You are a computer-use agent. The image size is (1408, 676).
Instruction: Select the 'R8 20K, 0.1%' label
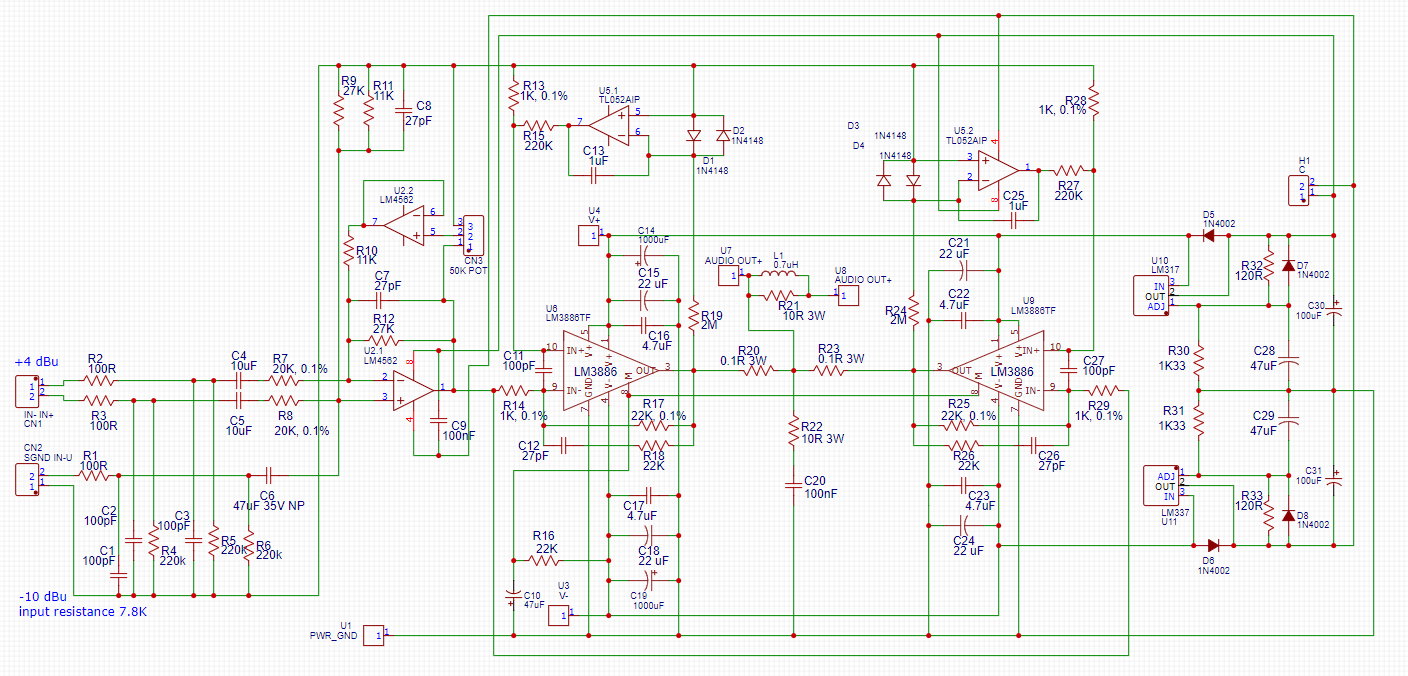300,426
